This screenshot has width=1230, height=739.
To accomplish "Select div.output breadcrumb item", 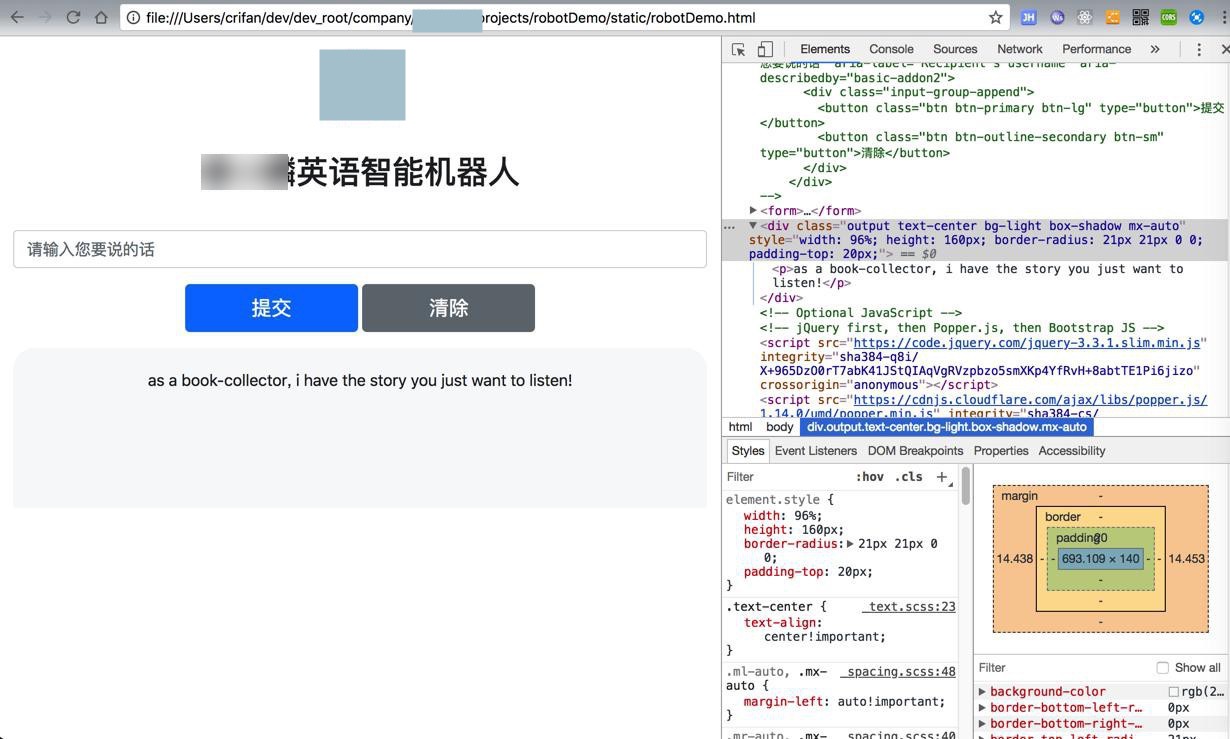I will click(x=946, y=427).
